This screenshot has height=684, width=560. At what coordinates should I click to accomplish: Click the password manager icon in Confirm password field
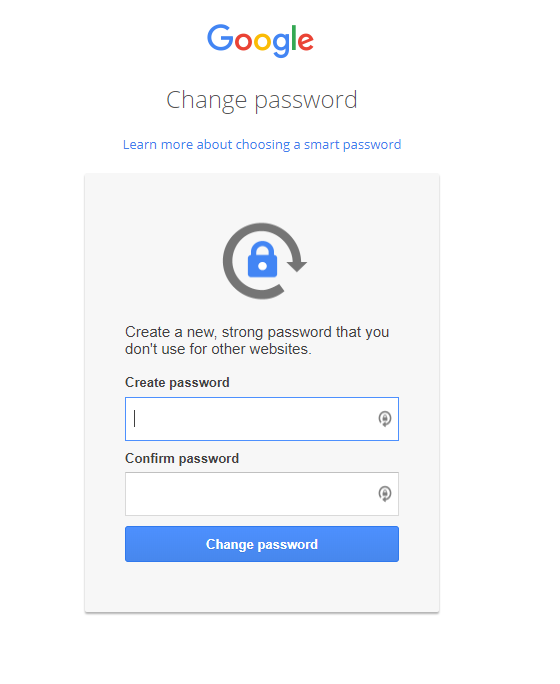(384, 494)
